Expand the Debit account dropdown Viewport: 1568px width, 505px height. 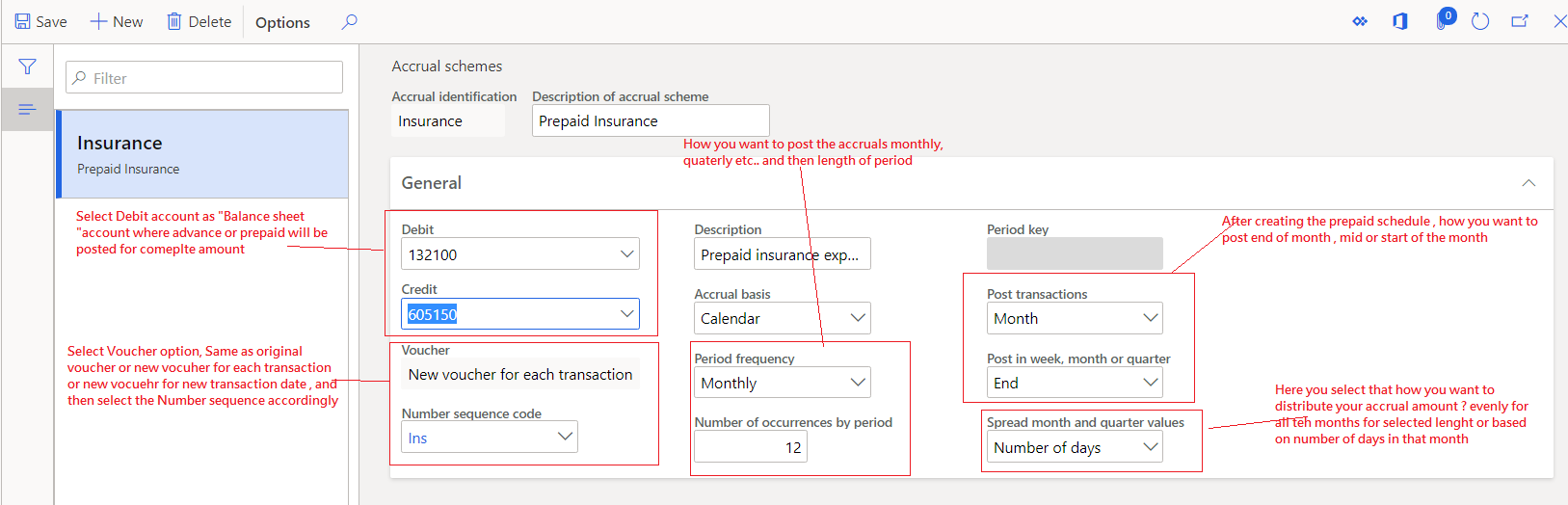pos(627,254)
